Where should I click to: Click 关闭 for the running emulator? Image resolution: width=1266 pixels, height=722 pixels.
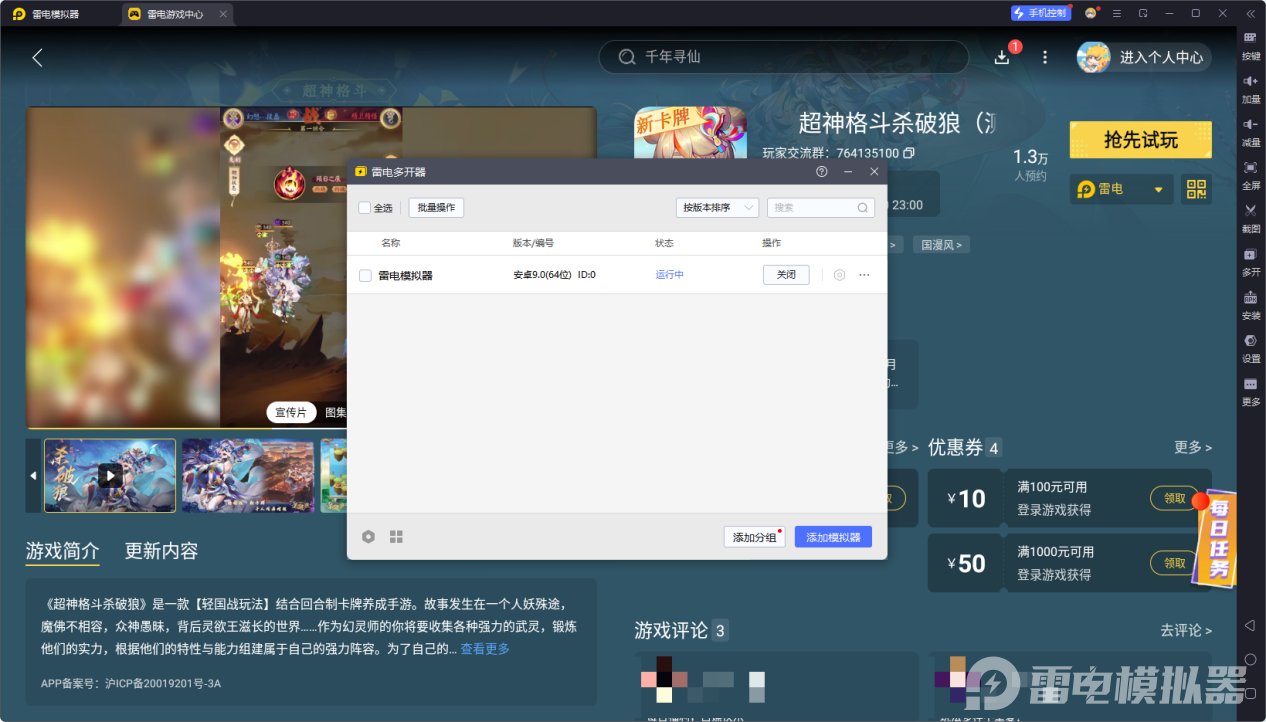click(786, 275)
